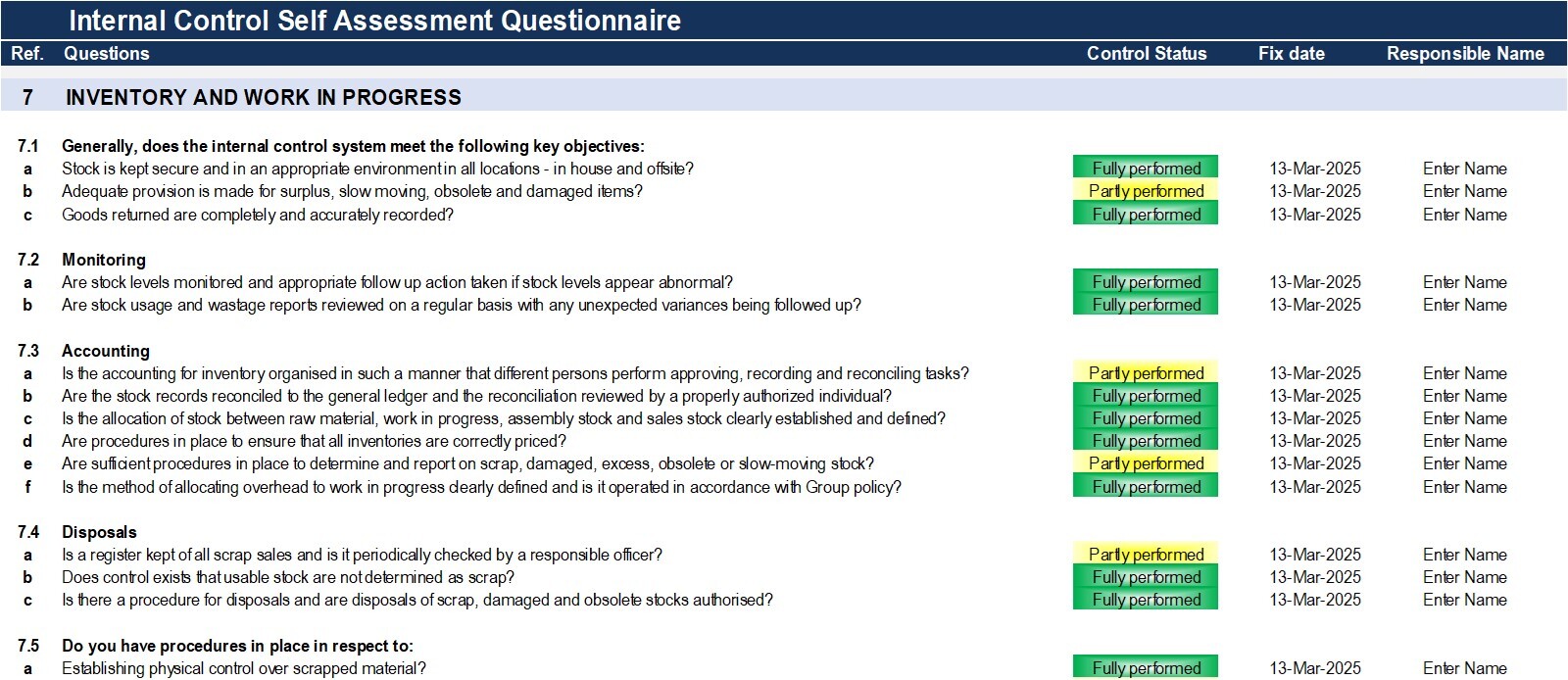Select yellow Partly performed cell for 7.3 a

pos(1146,372)
